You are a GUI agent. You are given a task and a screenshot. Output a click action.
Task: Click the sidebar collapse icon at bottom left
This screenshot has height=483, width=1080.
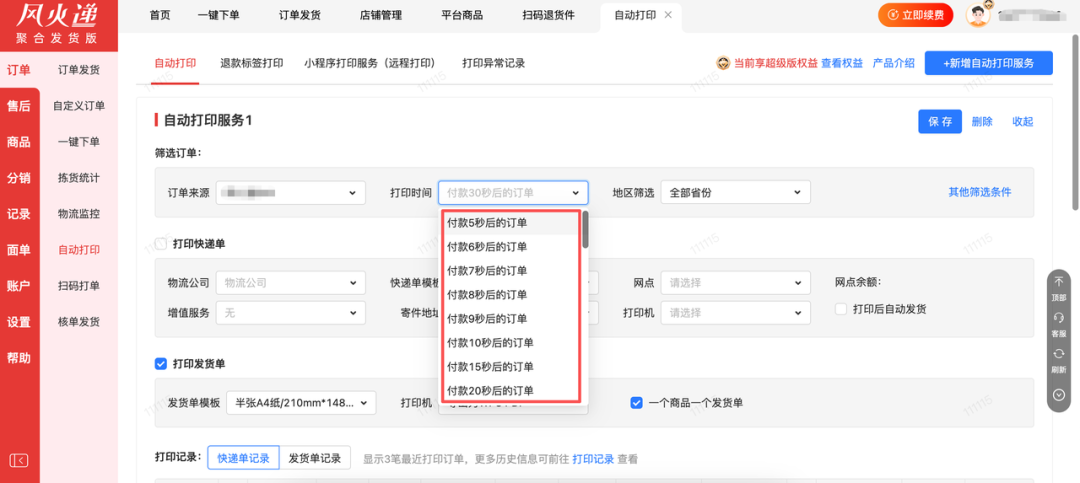pos(19,460)
